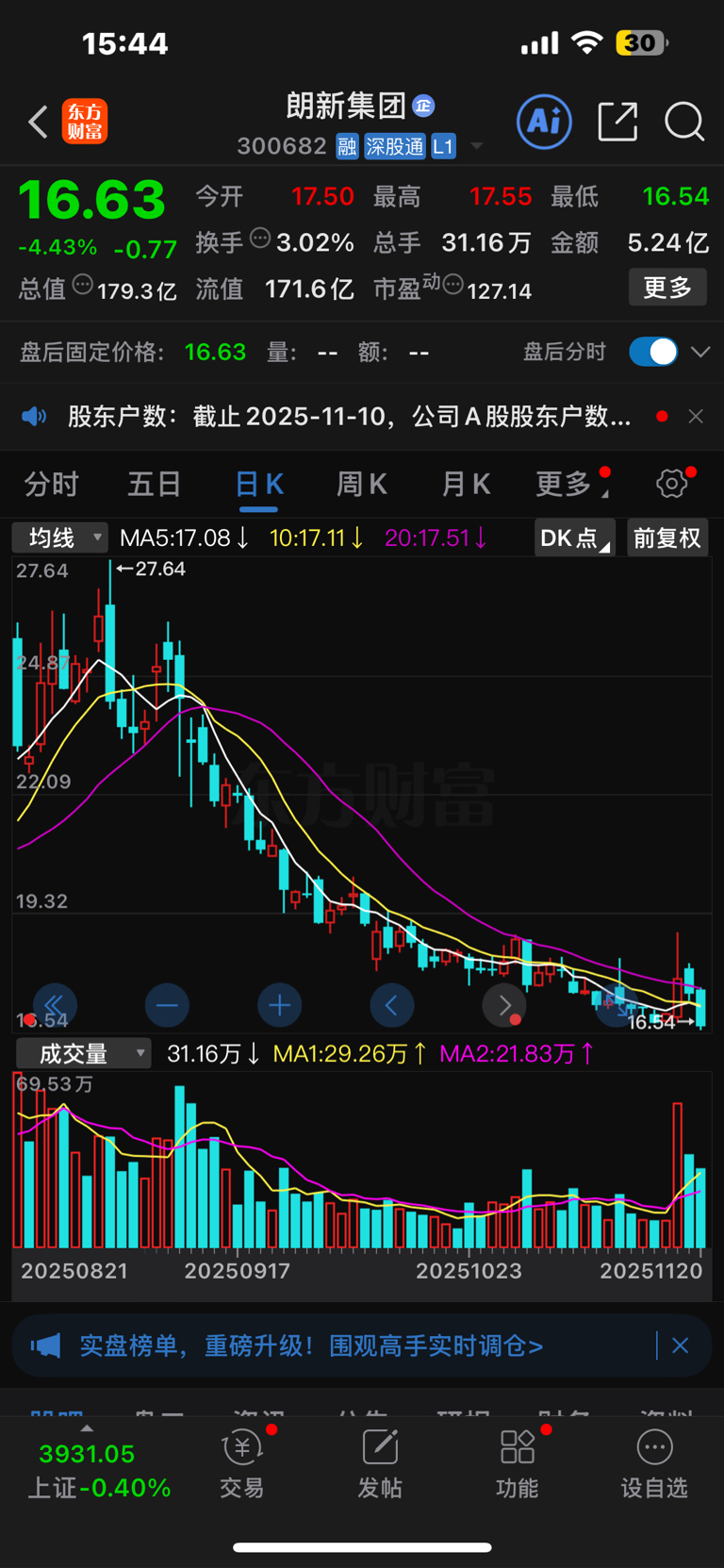Tap the 15:44 status bar clock
724x1568 pixels.
pos(124,43)
